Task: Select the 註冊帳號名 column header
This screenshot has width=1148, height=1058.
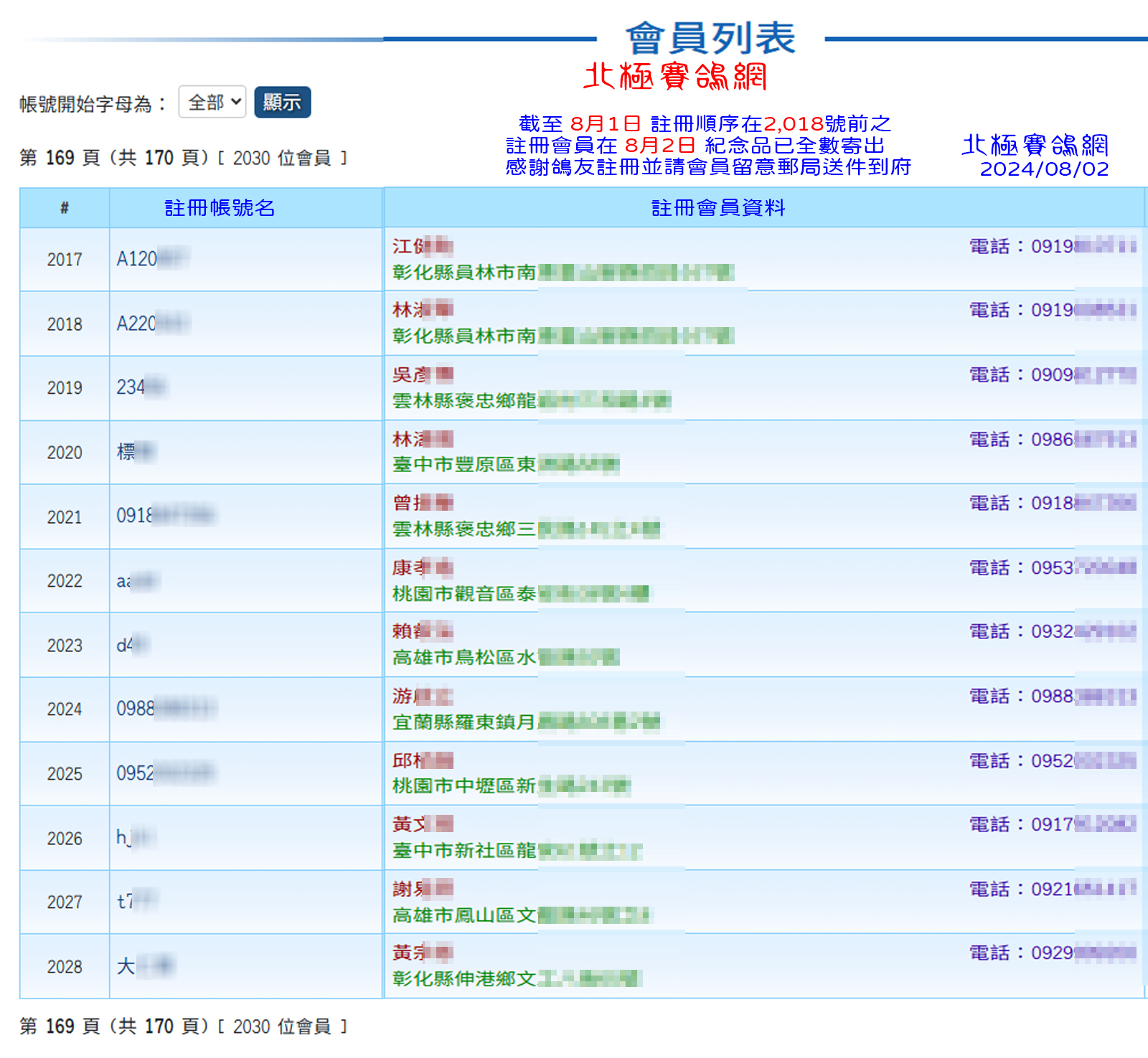Action: click(220, 208)
